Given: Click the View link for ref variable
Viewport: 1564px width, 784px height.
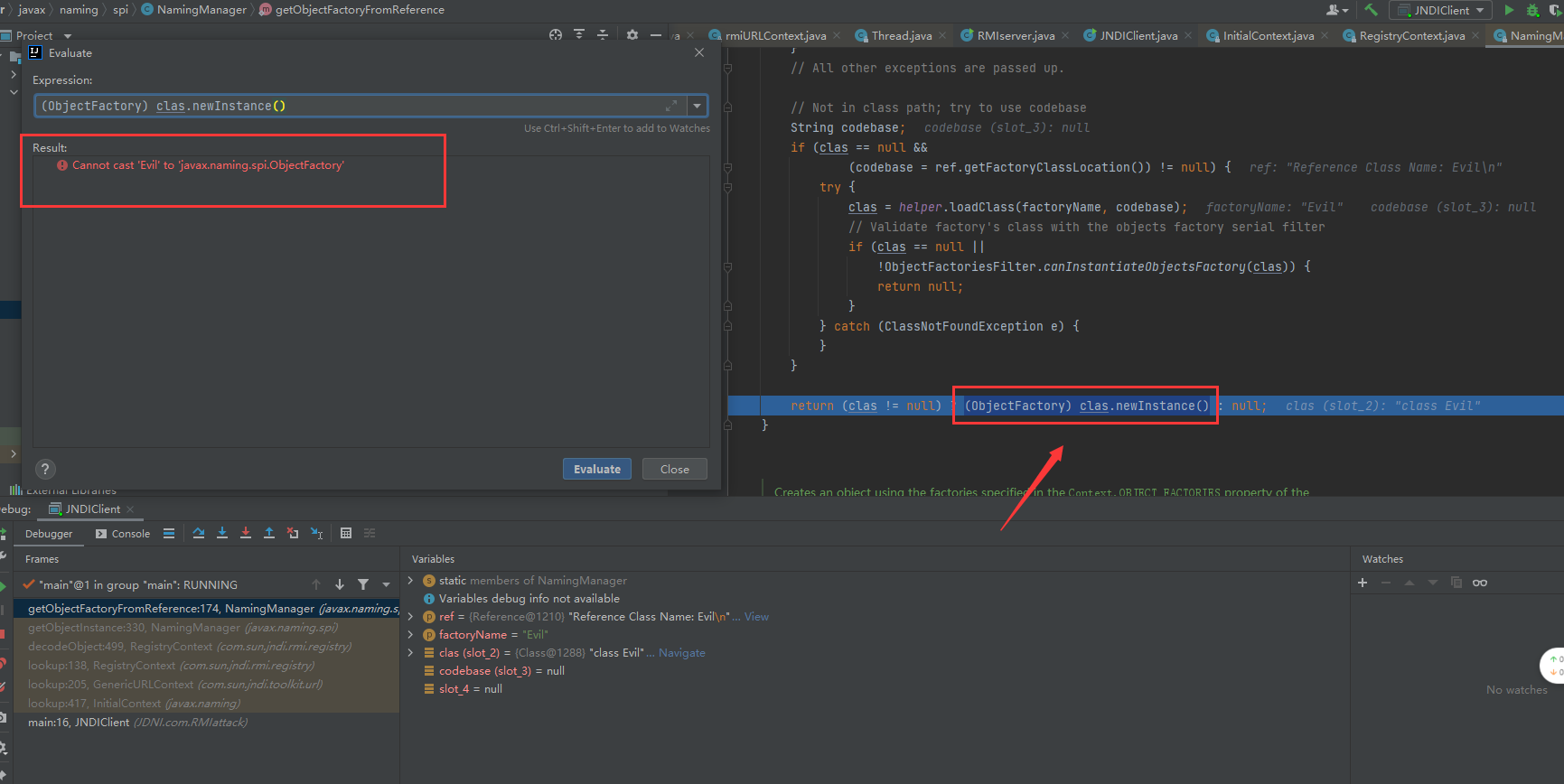Looking at the screenshot, I should click(756, 617).
